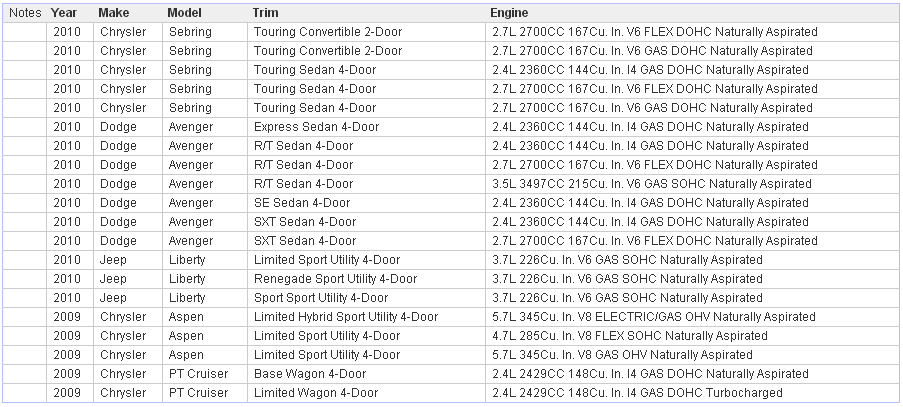
Task: Click the Renegade Sport Utility 4-Door cell
Action: 335,279
